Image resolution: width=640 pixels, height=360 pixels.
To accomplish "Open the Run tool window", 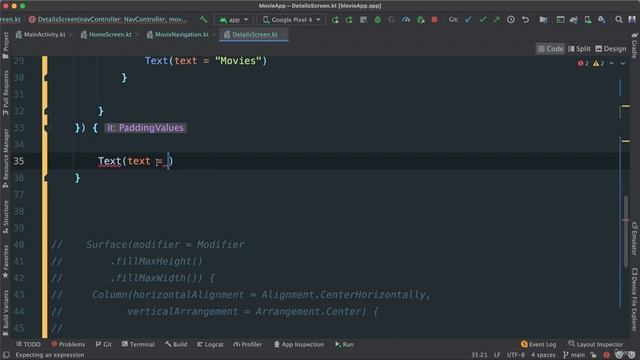I will pos(344,344).
